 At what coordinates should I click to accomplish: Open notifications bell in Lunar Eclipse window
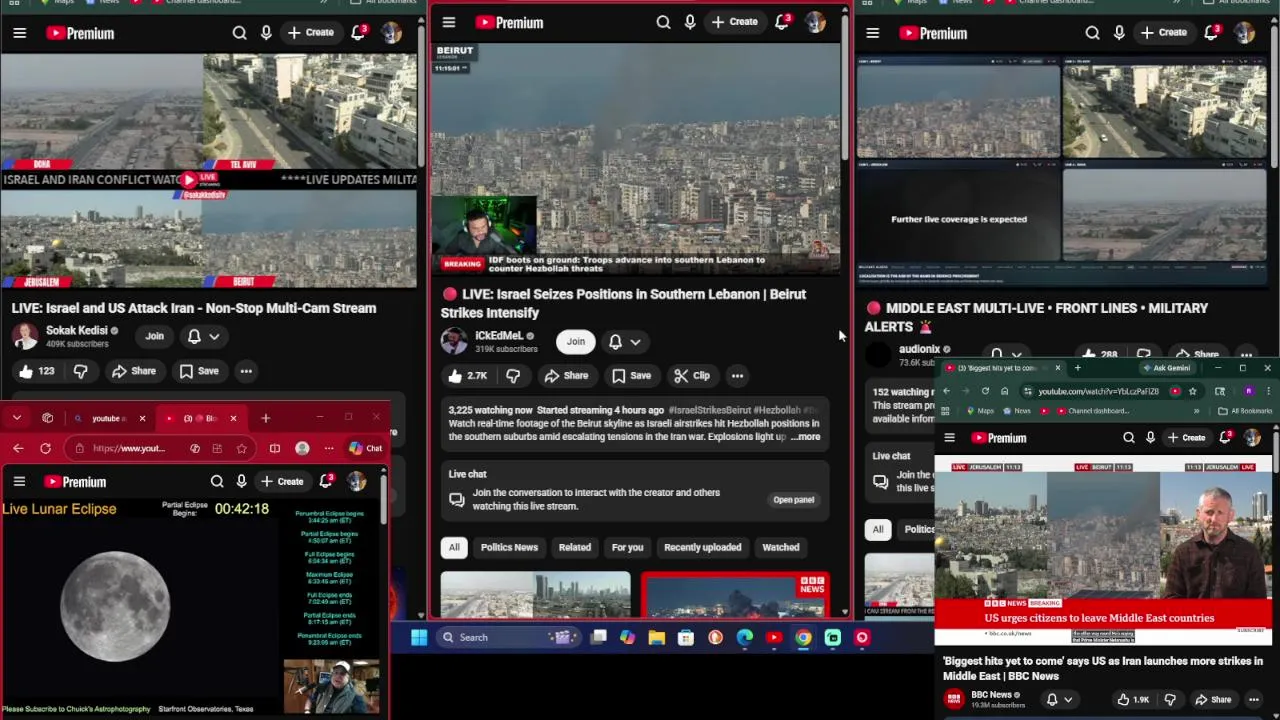[326, 481]
